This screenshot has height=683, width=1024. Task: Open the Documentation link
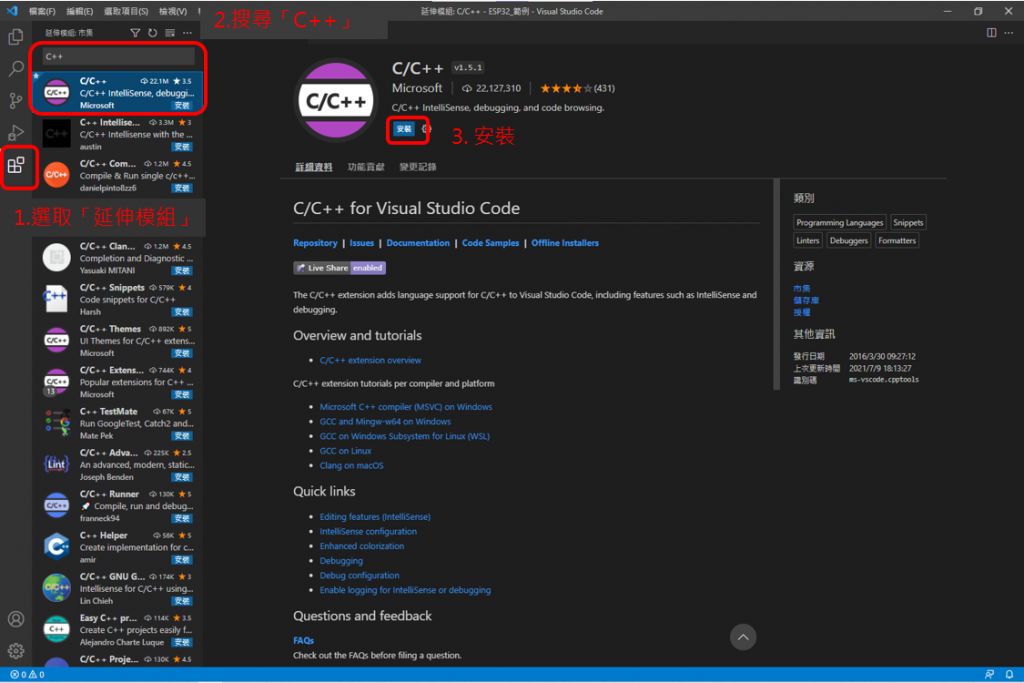(x=418, y=243)
